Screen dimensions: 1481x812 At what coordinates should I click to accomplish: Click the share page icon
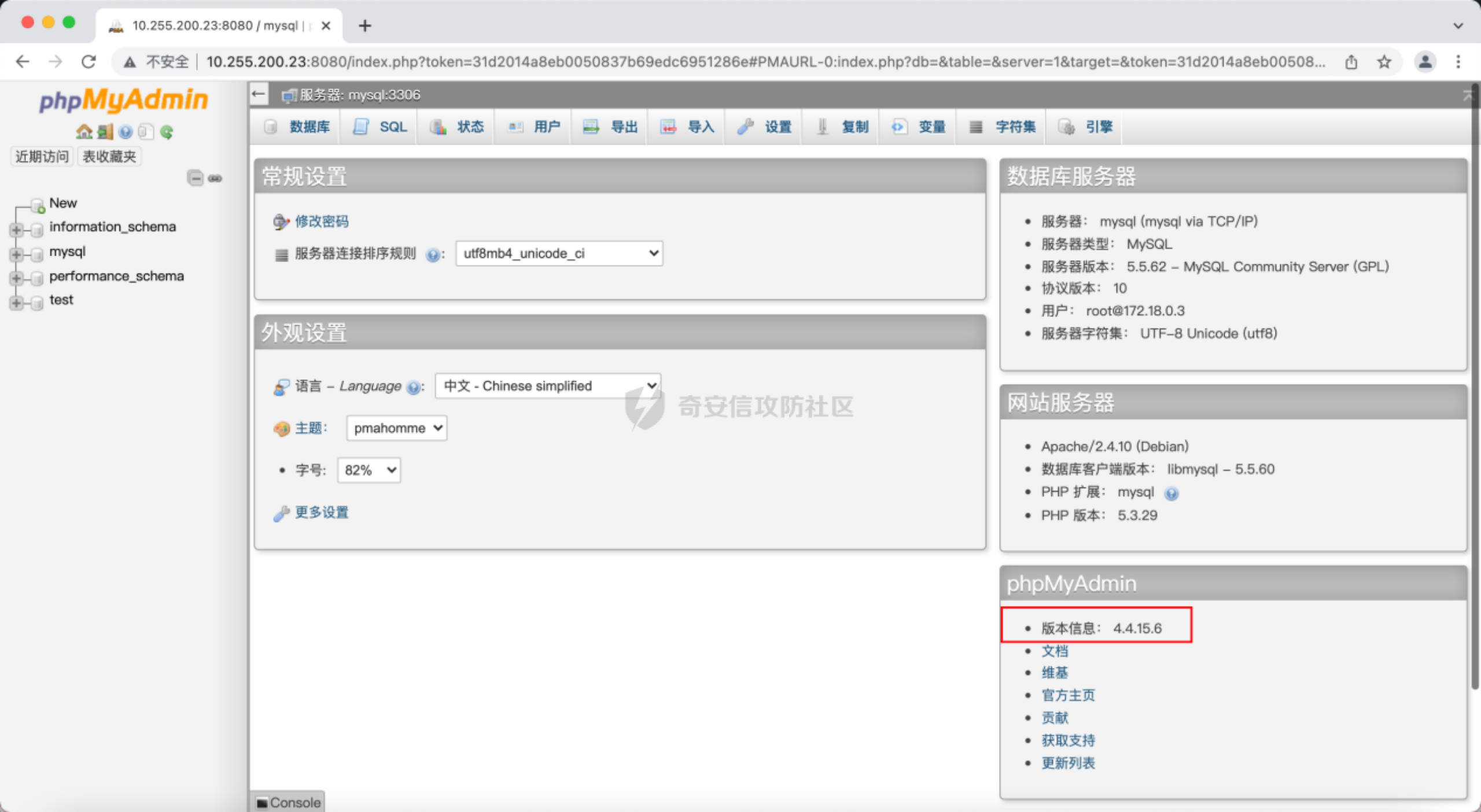tap(1351, 62)
